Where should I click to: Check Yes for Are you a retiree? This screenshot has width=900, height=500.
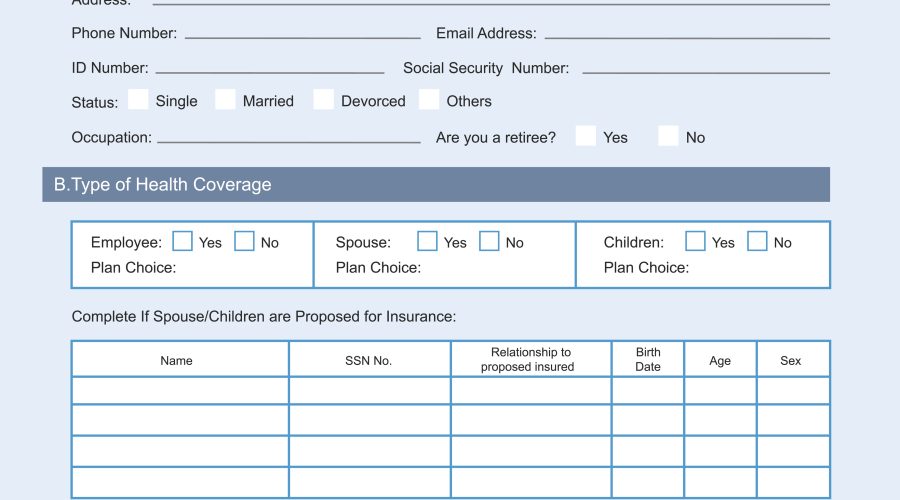[x=585, y=136]
